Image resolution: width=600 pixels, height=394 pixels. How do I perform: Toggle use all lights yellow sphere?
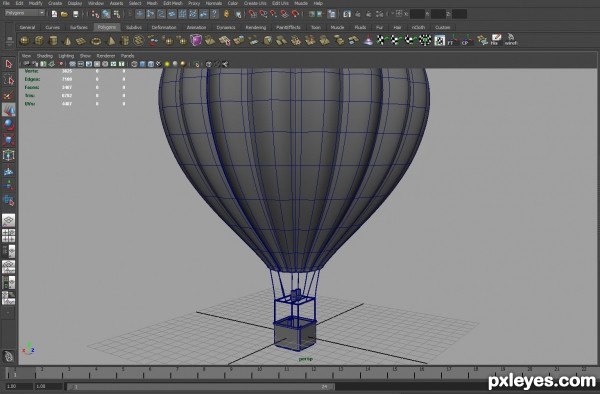167,64
